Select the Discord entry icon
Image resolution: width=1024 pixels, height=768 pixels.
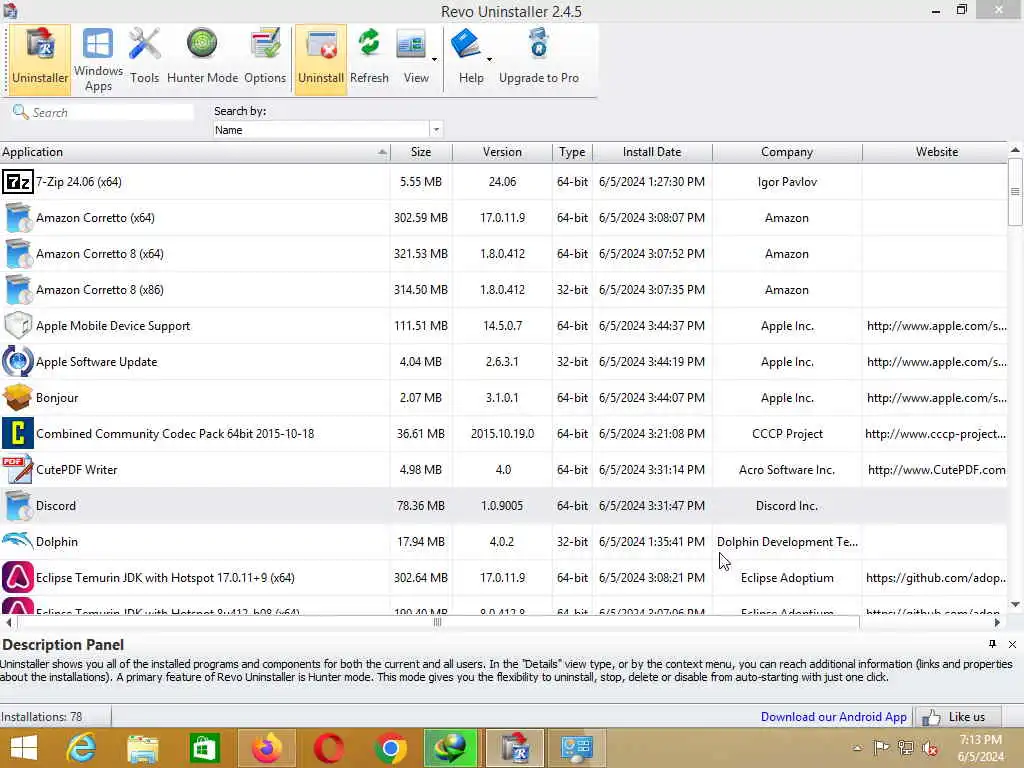[x=18, y=505]
